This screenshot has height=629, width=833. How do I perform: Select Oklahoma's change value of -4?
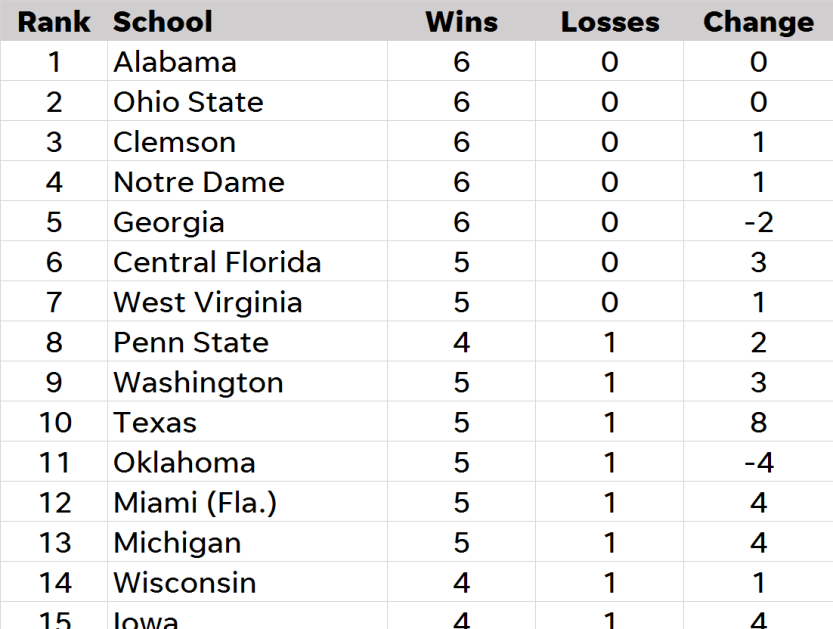pos(758,462)
